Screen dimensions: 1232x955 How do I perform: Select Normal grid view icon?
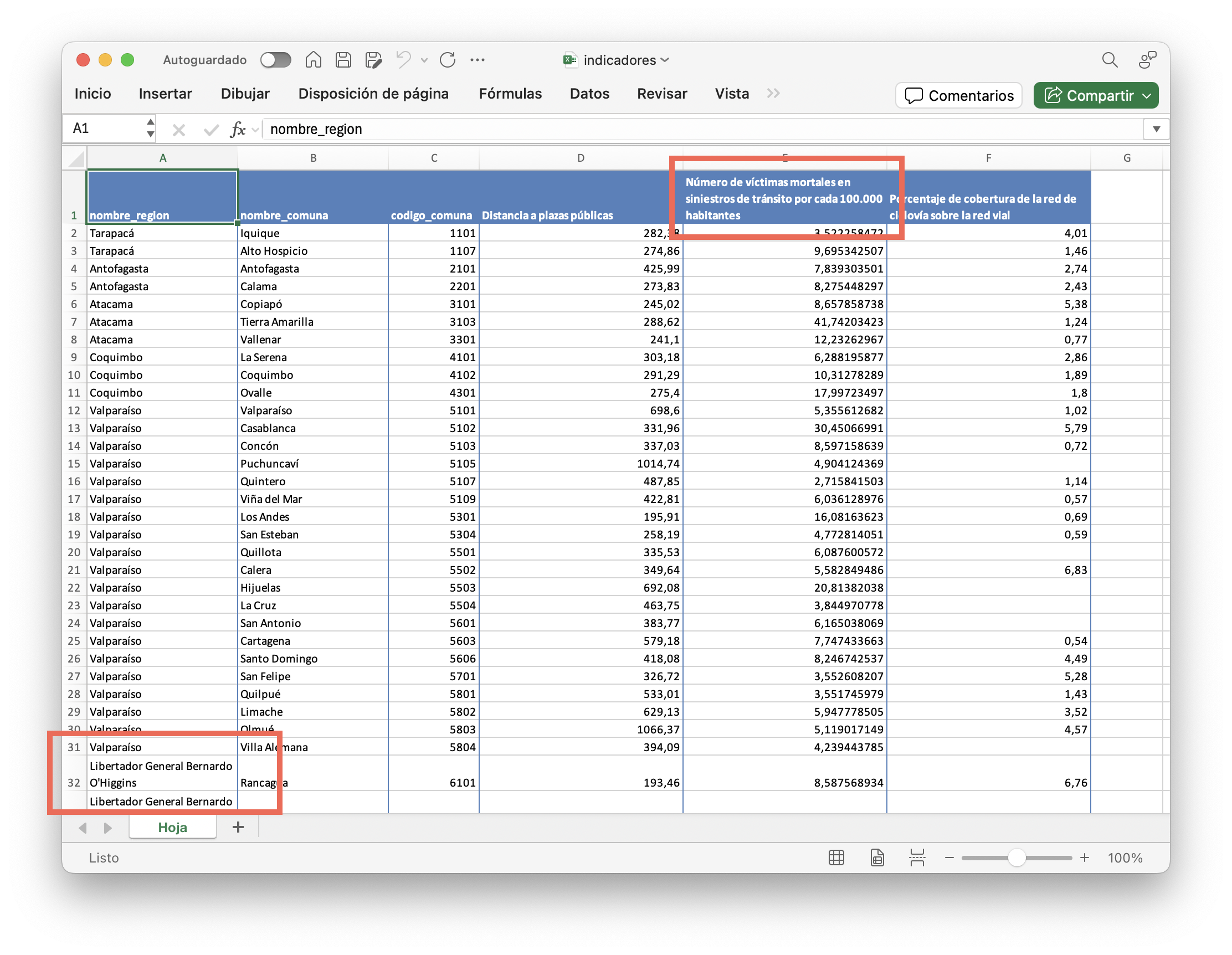pyautogui.click(x=836, y=858)
